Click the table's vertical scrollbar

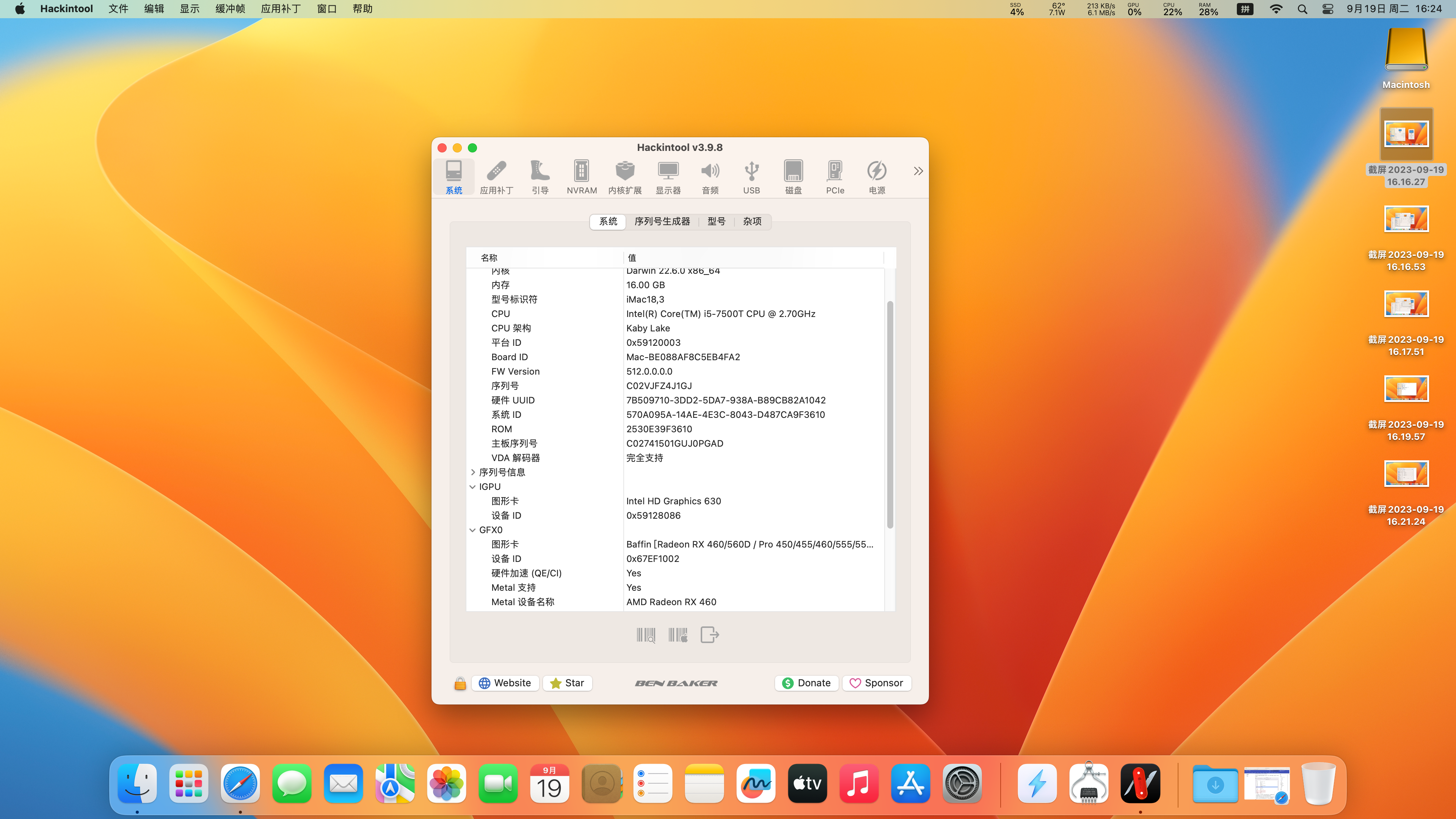[890, 416]
